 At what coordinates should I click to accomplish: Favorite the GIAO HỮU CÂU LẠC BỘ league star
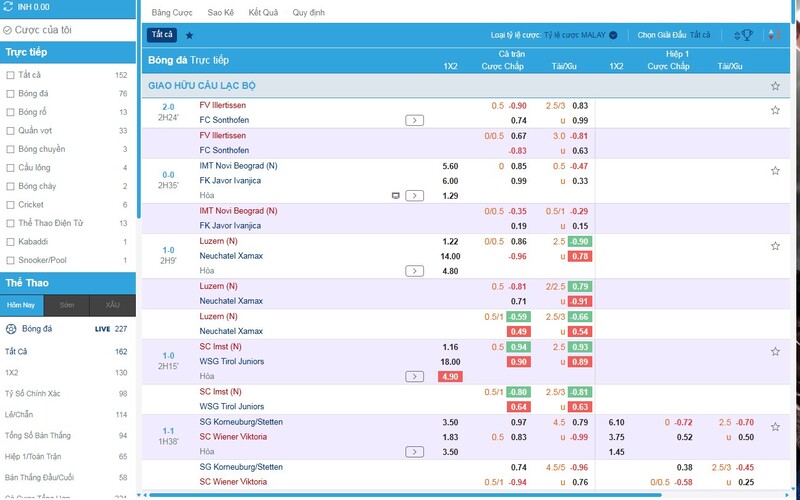(x=775, y=86)
